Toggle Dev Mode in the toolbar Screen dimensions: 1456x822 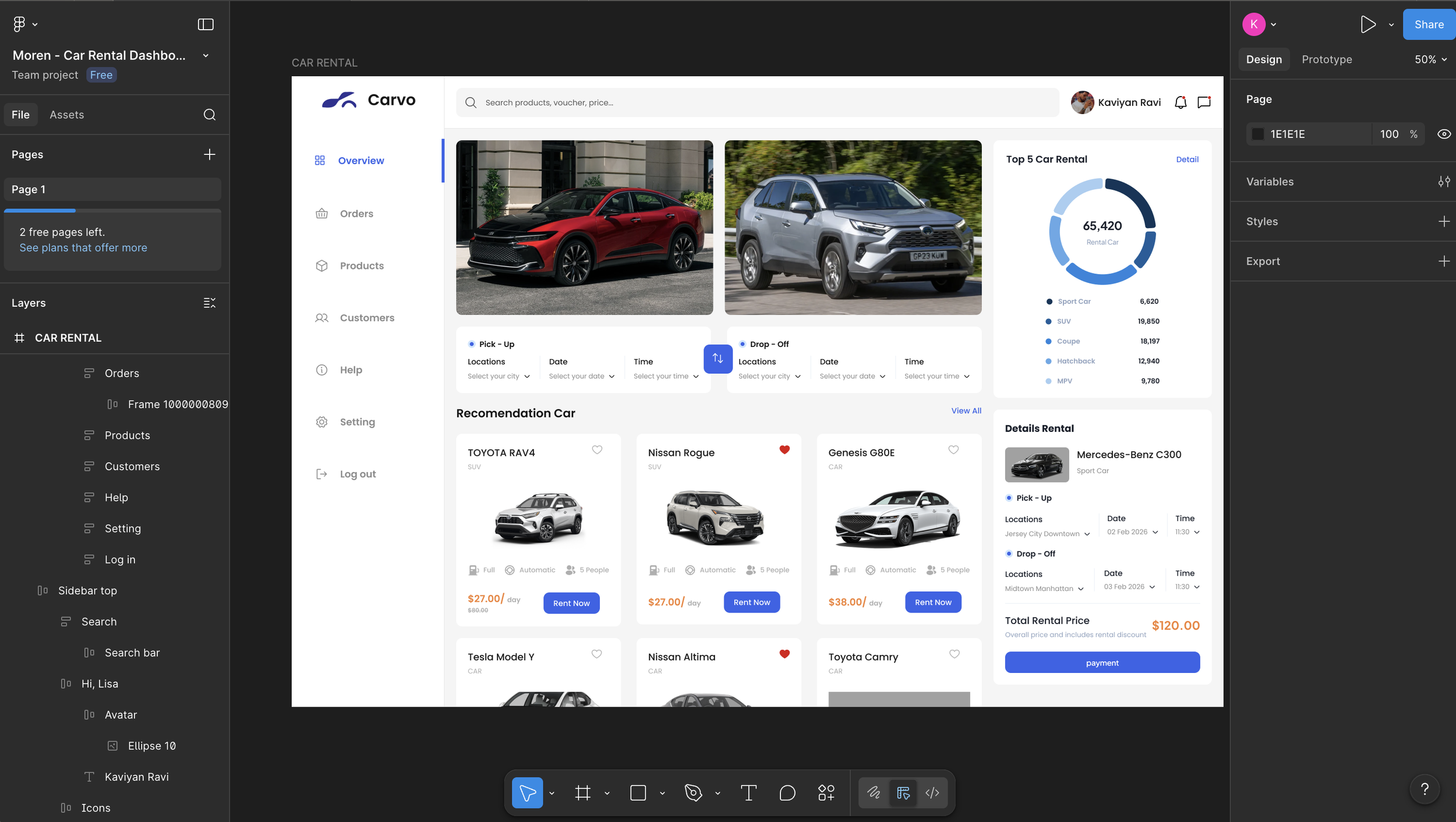[x=932, y=792]
